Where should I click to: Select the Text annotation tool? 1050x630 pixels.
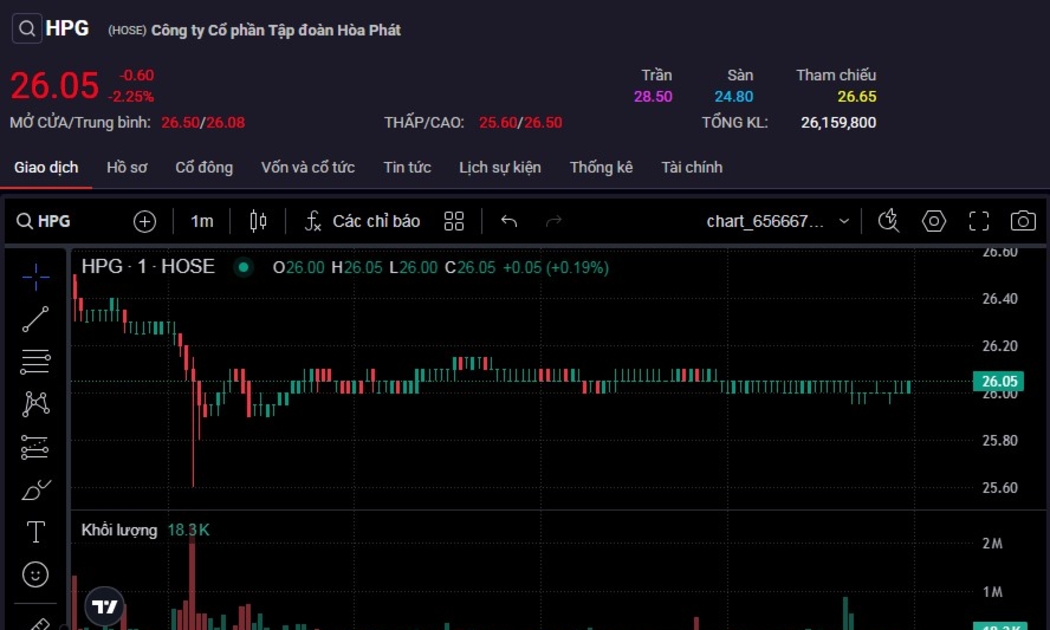click(x=36, y=532)
